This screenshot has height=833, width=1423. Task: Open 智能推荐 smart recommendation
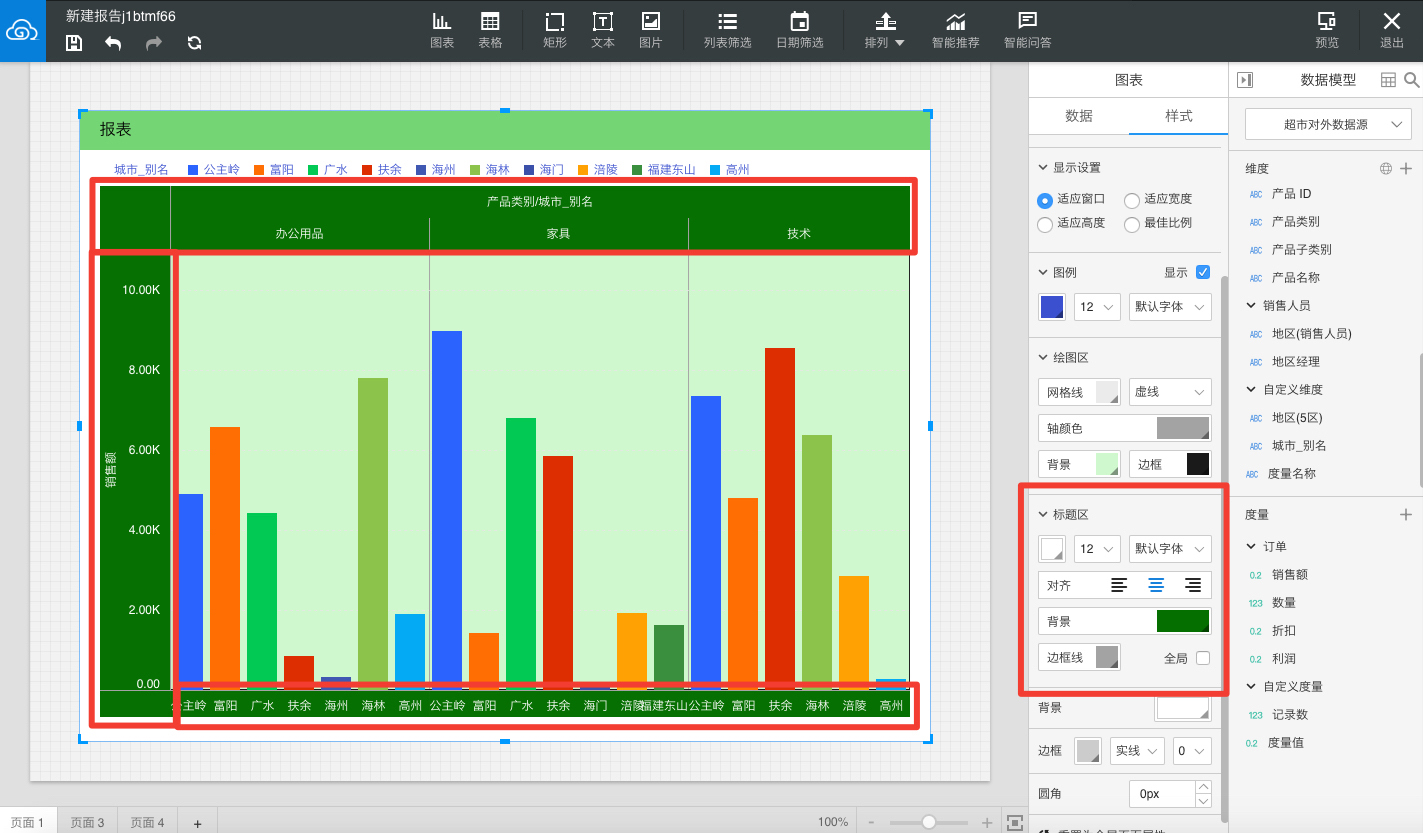tap(955, 30)
